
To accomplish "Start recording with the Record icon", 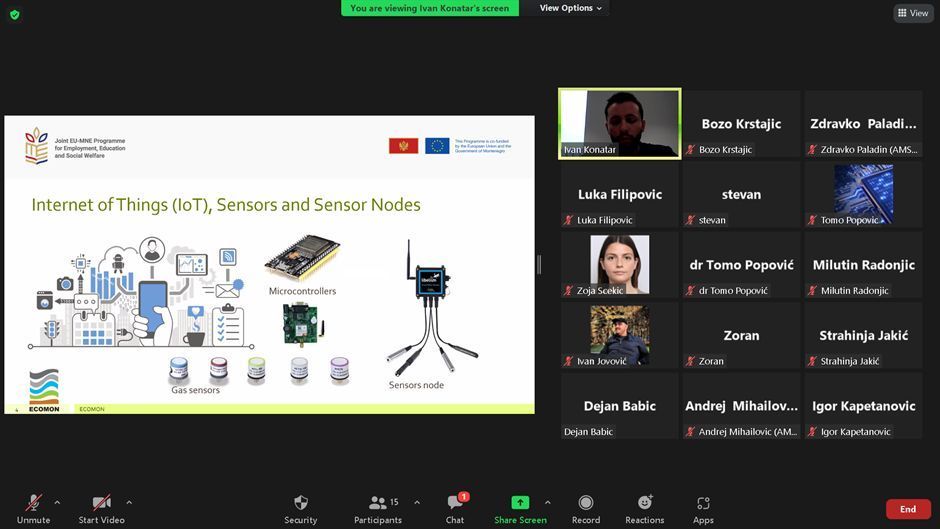I will 586,503.
